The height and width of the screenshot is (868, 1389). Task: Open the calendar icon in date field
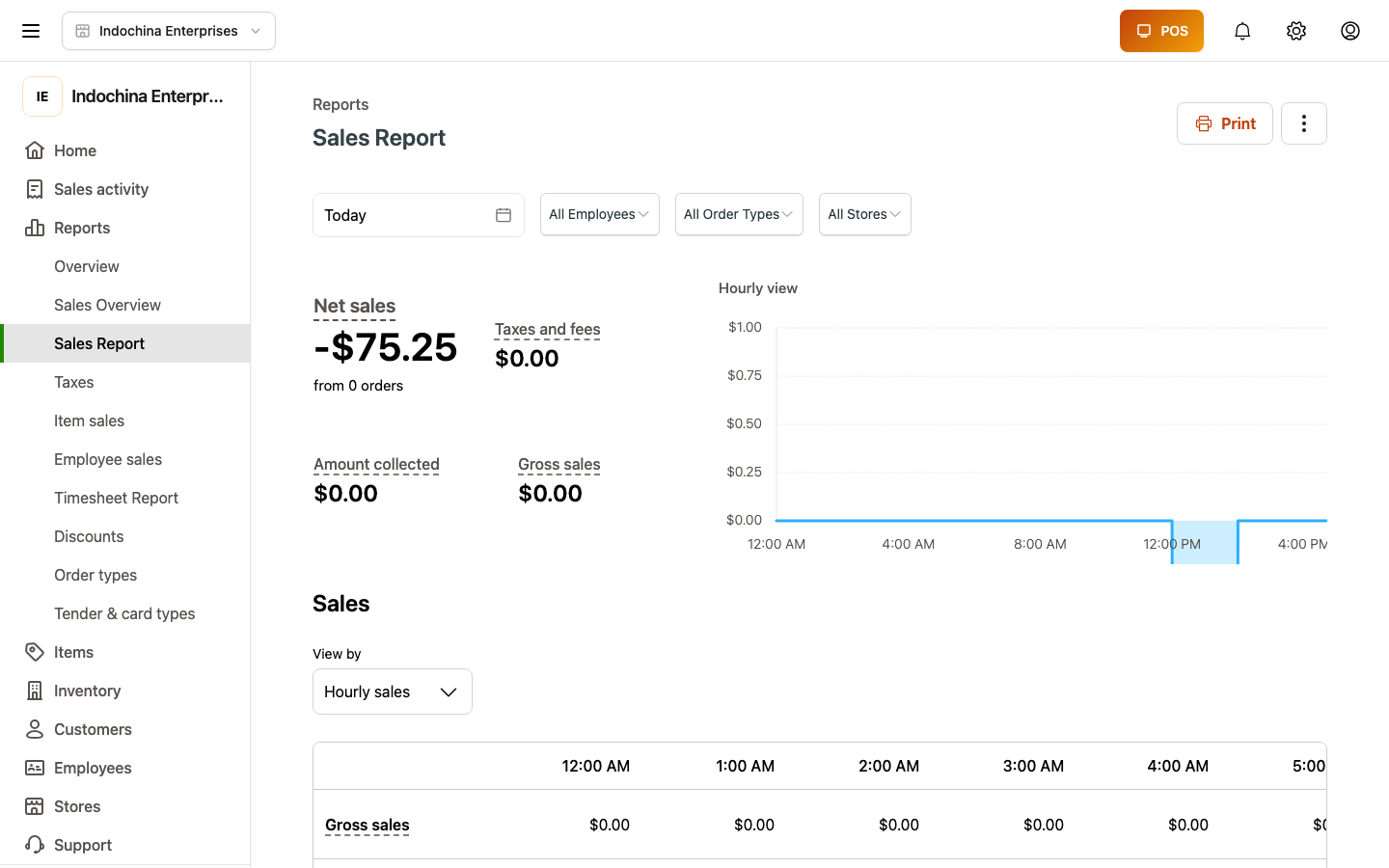click(x=504, y=215)
